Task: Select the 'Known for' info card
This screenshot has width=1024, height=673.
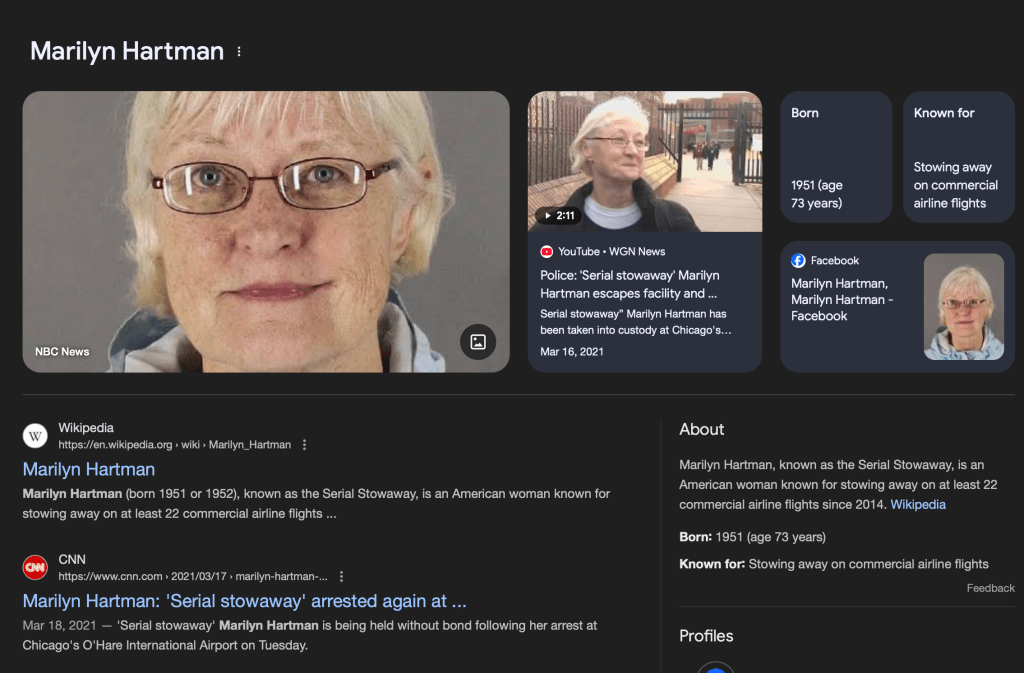Action: tap(958, 157)
